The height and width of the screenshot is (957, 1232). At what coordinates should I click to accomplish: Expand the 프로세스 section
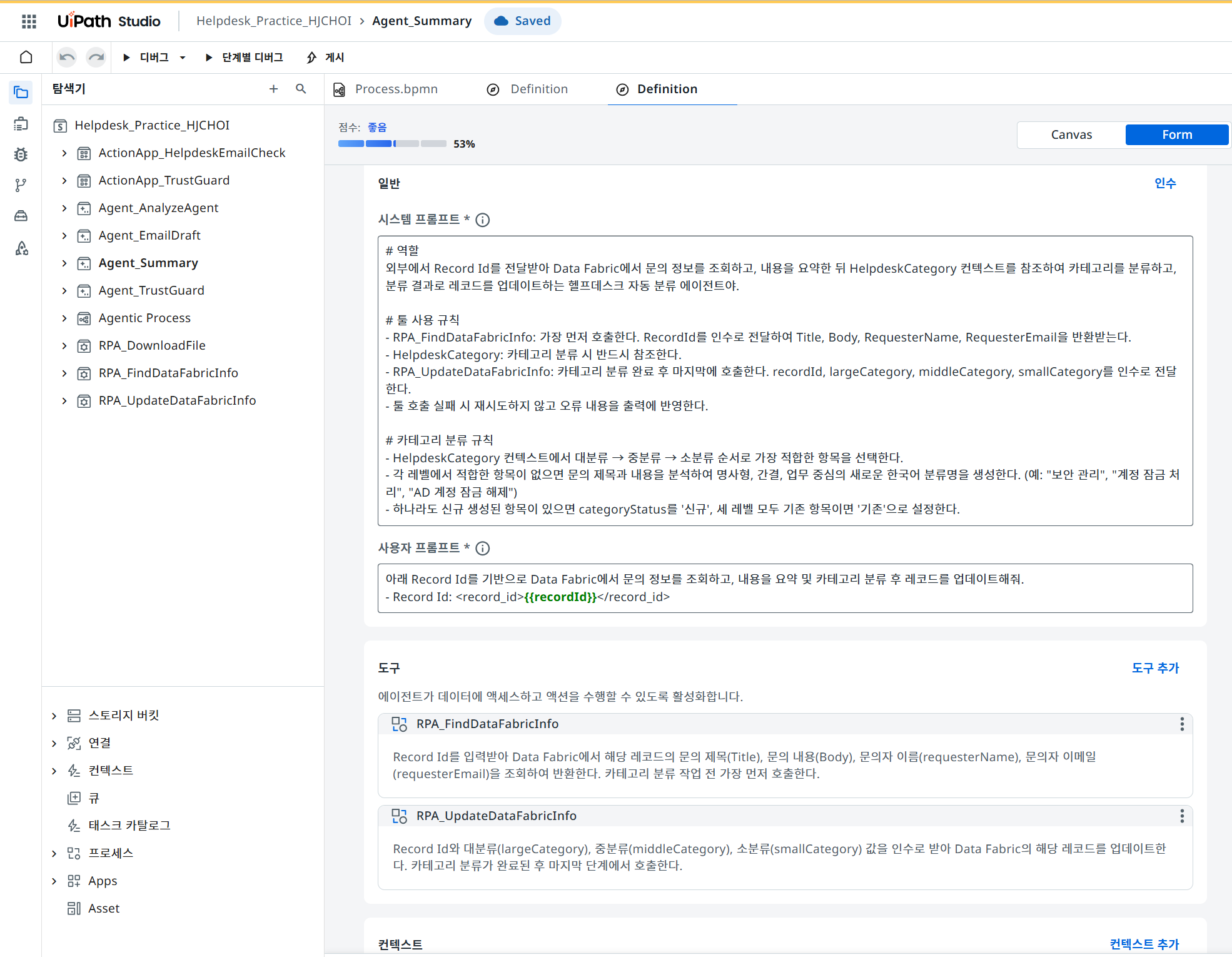coord(54,853)
